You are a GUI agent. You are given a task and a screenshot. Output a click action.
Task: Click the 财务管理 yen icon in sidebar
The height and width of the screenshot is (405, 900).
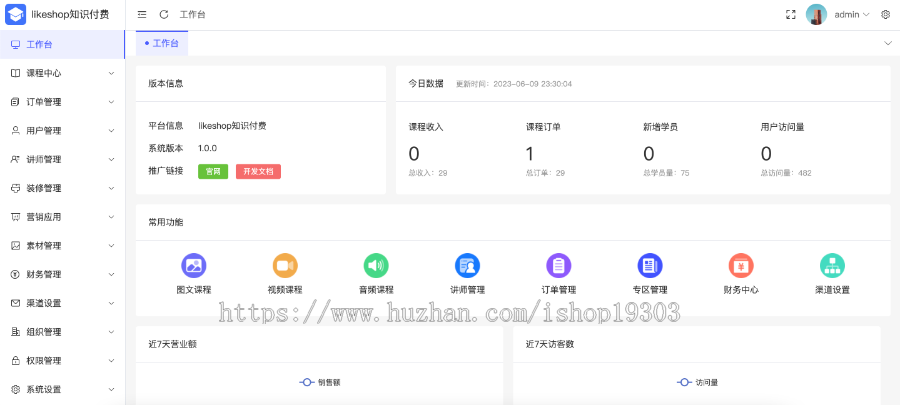pos(15,274)
